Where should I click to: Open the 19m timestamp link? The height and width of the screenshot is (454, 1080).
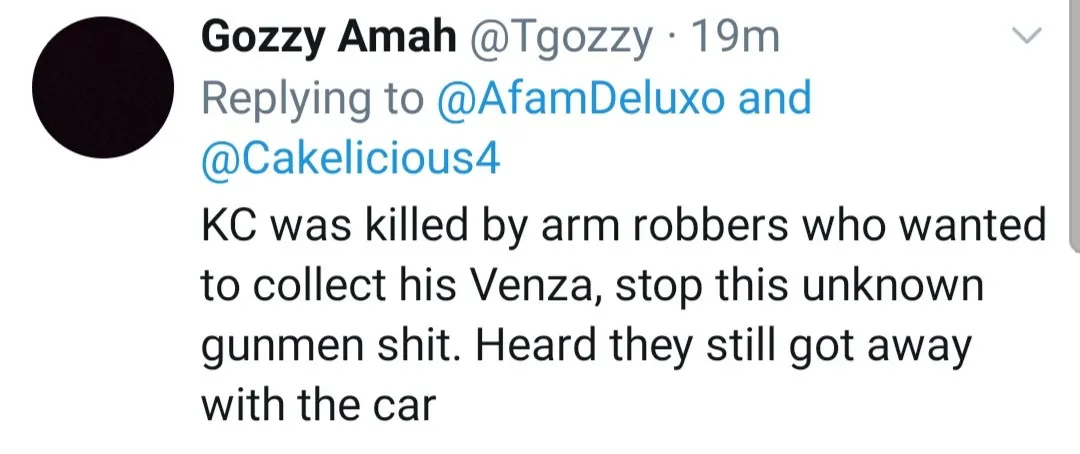736,38
